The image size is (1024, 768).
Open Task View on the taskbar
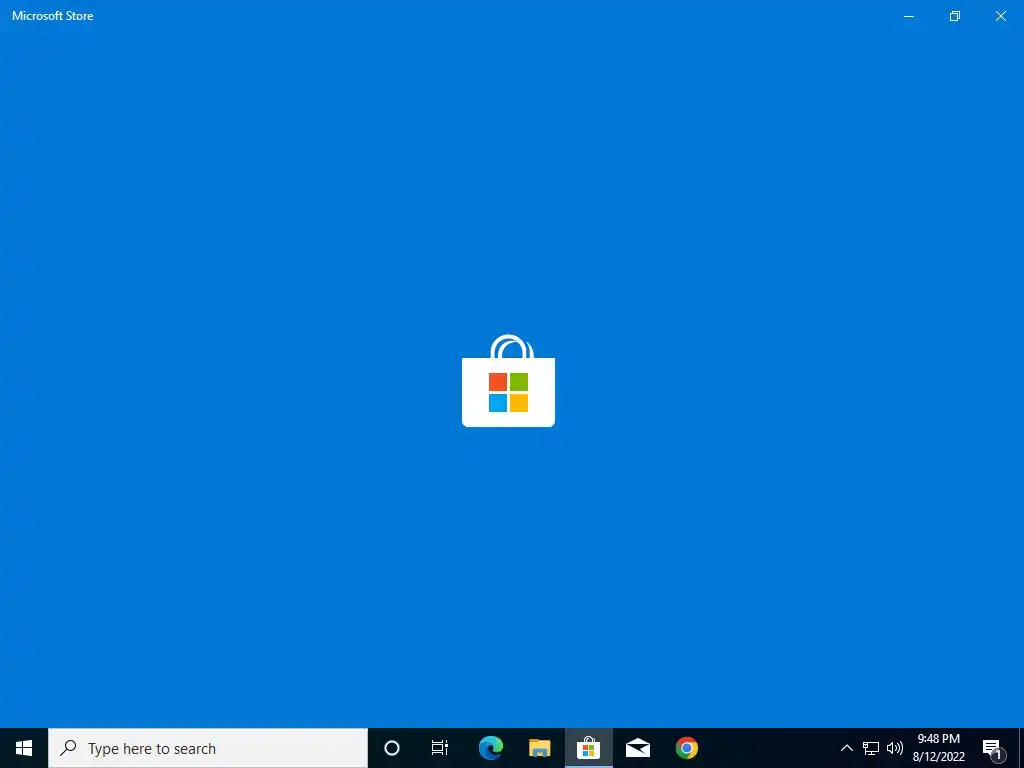(440, 748)
